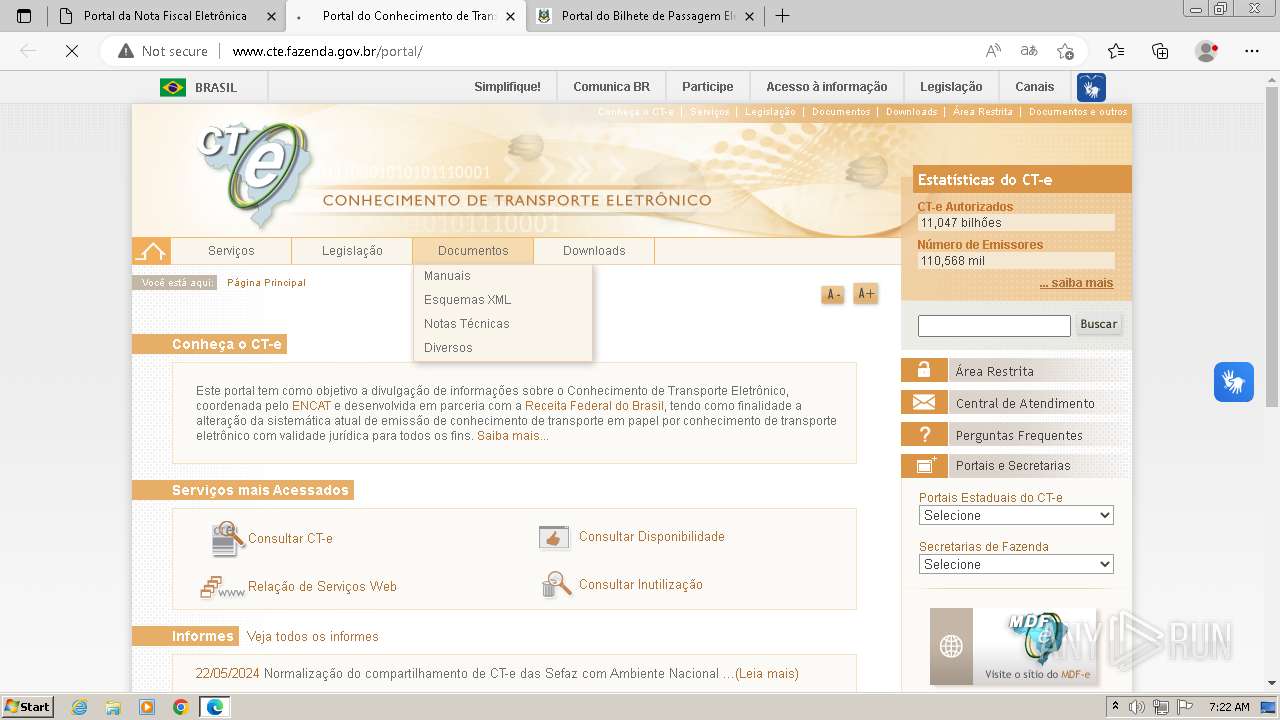
Task: Click the floating VLibras hand widget
Action: click(x=1234, y=382)
